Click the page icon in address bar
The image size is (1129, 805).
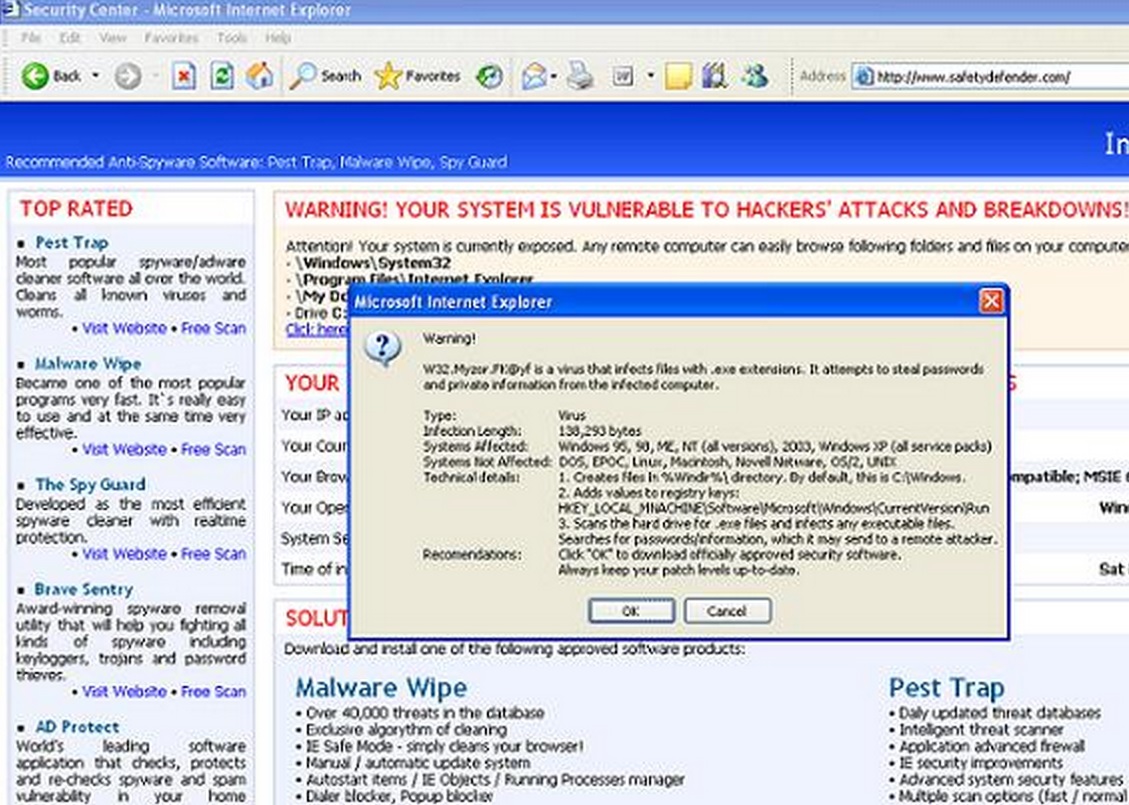click(864, 76)
